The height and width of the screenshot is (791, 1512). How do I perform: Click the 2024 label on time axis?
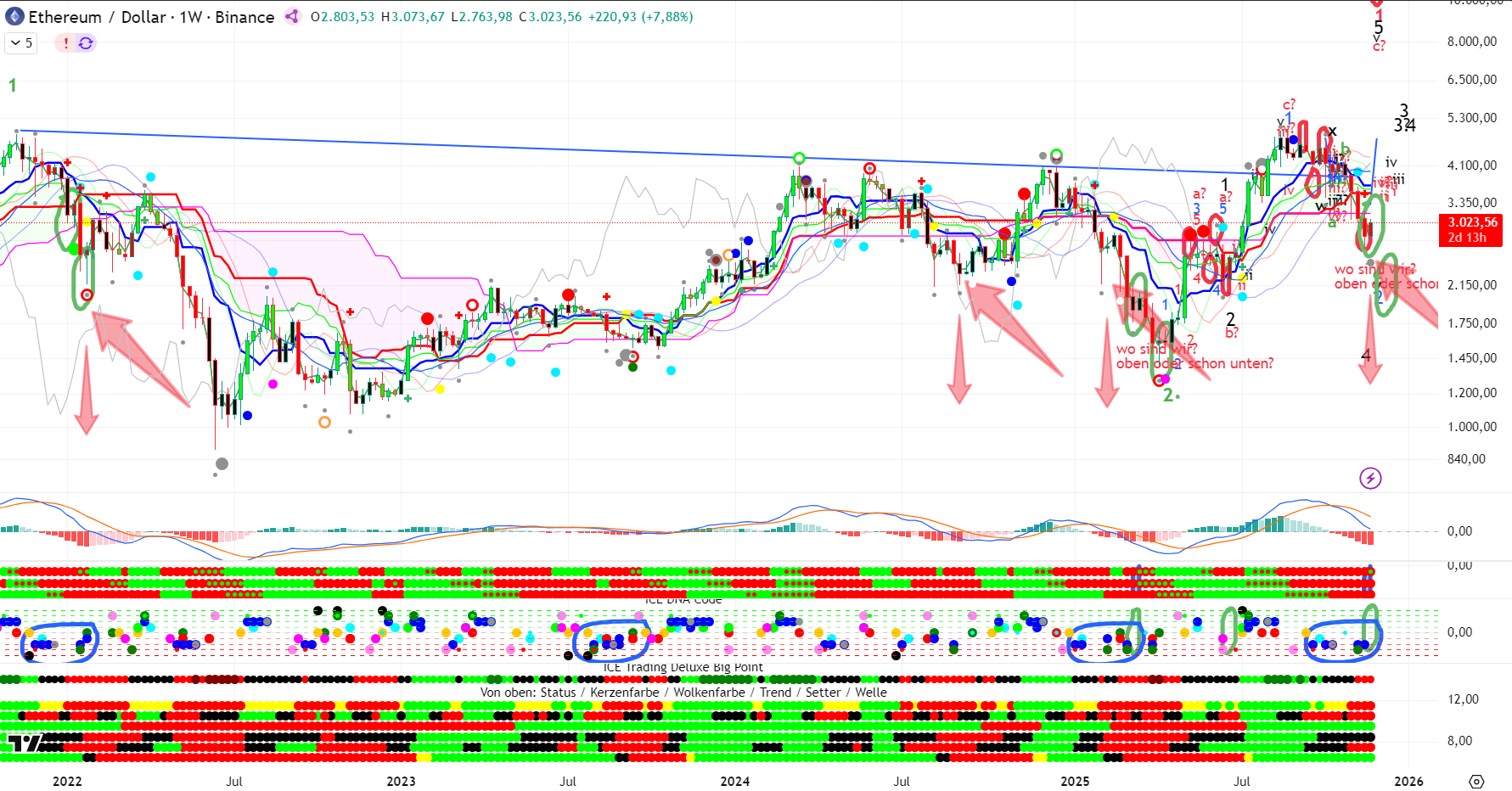point(734,781)
